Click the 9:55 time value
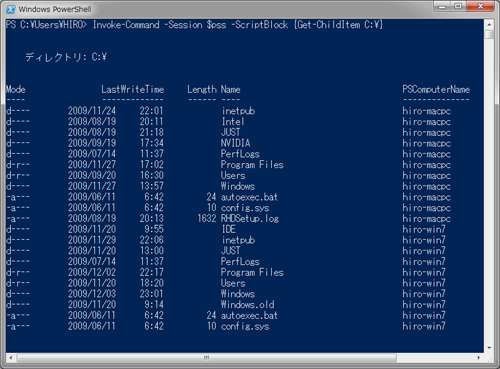Viewport: 500px width, 369px height. click(x=154, y=229)
